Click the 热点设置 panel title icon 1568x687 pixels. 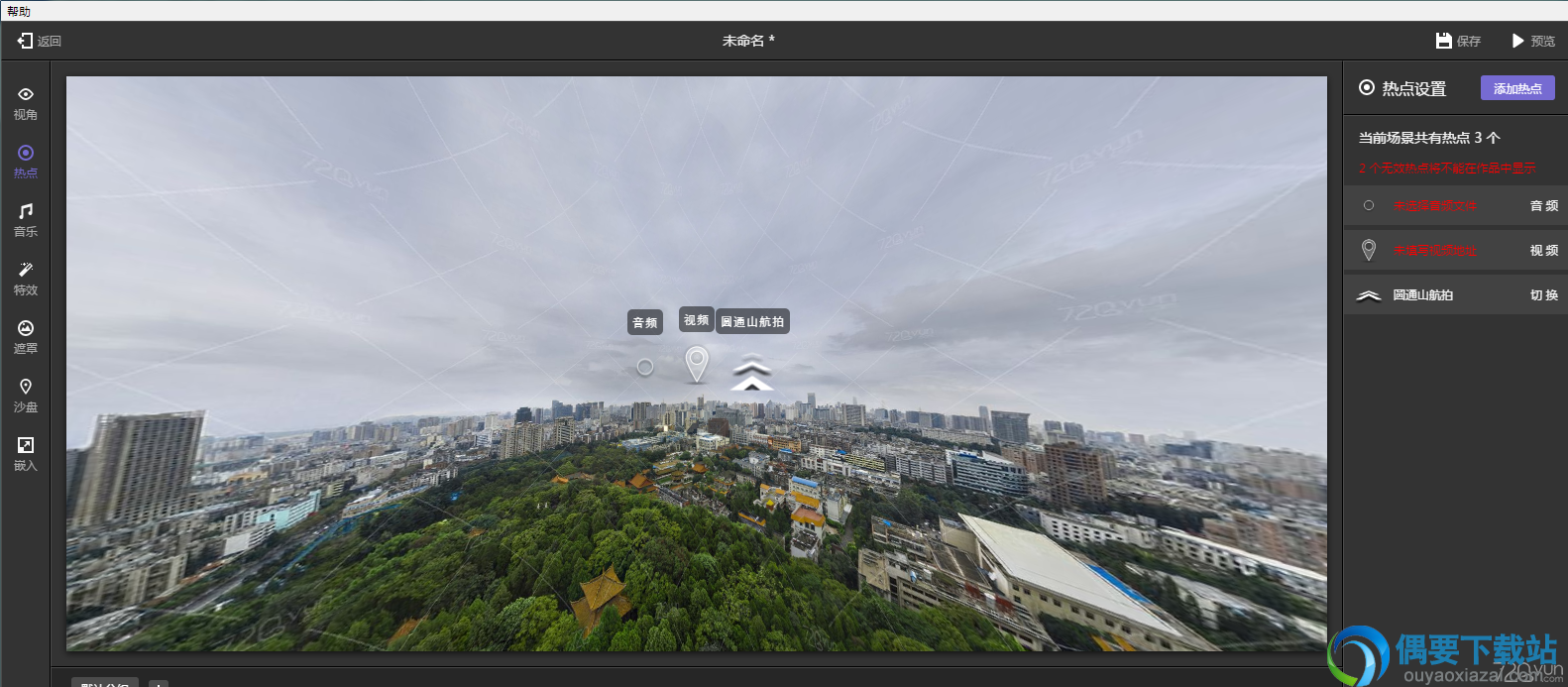1367,87
